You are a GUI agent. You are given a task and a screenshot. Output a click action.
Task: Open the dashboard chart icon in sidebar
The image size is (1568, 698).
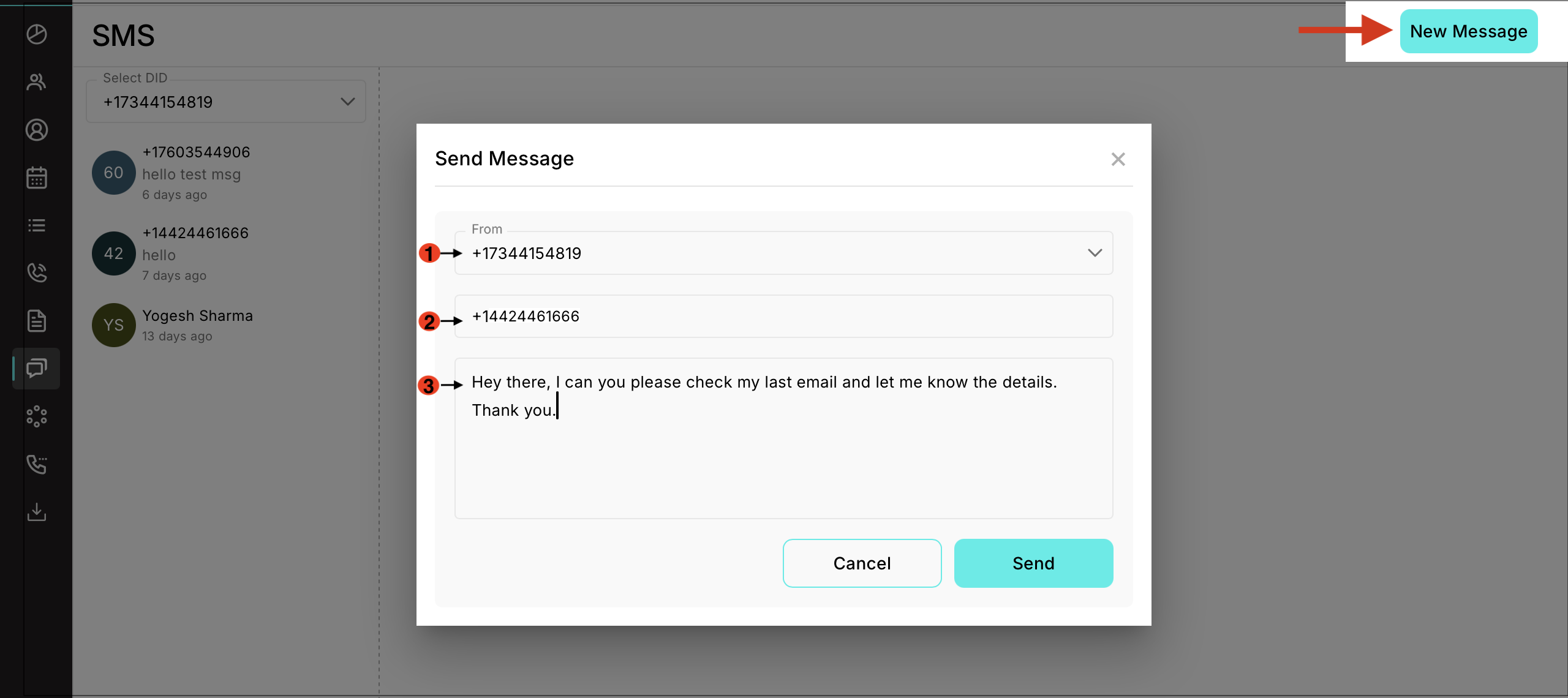[37, 34]
